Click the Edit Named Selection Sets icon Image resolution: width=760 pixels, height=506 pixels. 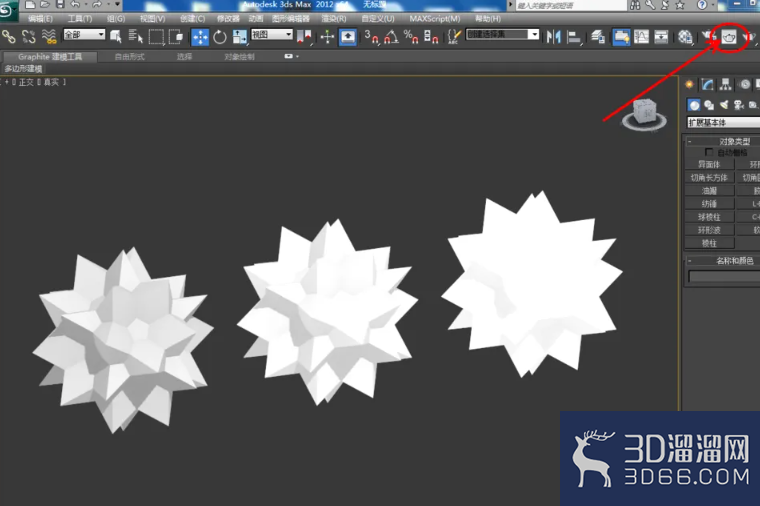pos(454,37)
